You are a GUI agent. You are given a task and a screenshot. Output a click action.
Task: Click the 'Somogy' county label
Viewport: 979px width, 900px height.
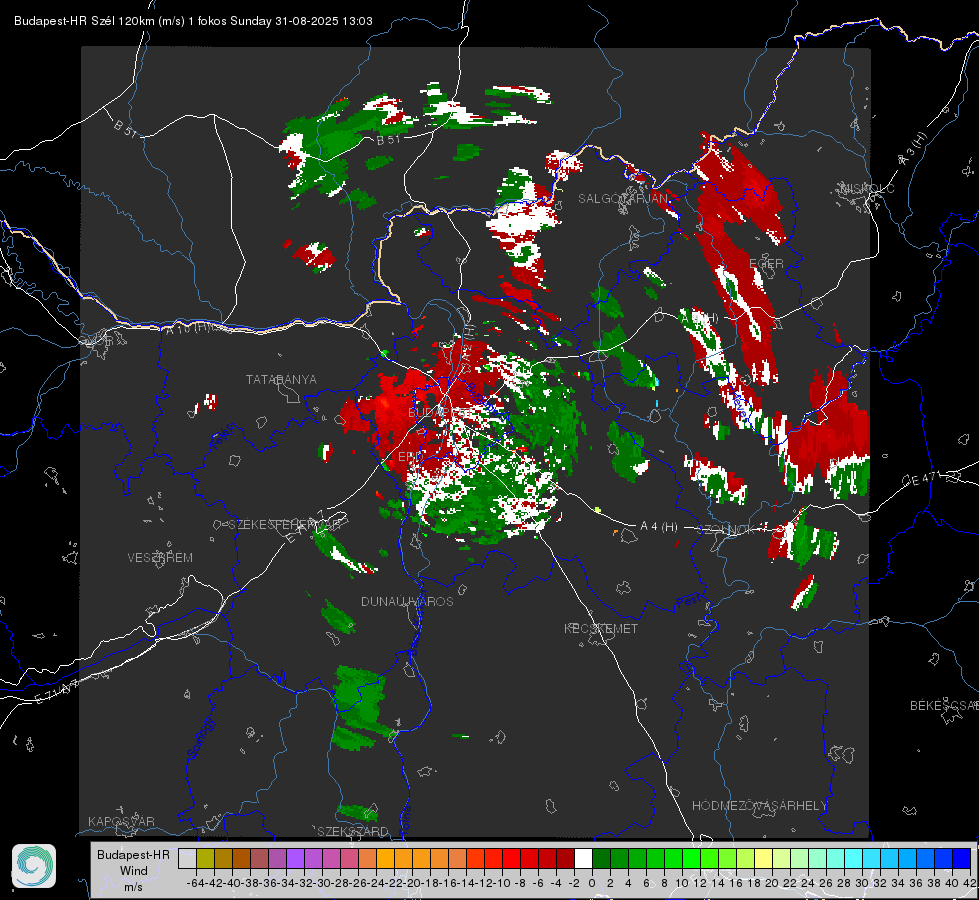tap(200, 738)
